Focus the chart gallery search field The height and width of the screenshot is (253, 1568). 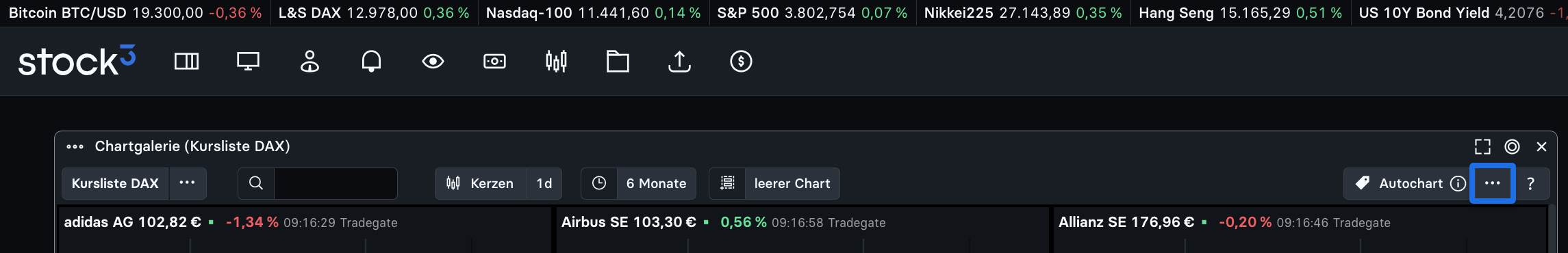pos(335,183)
